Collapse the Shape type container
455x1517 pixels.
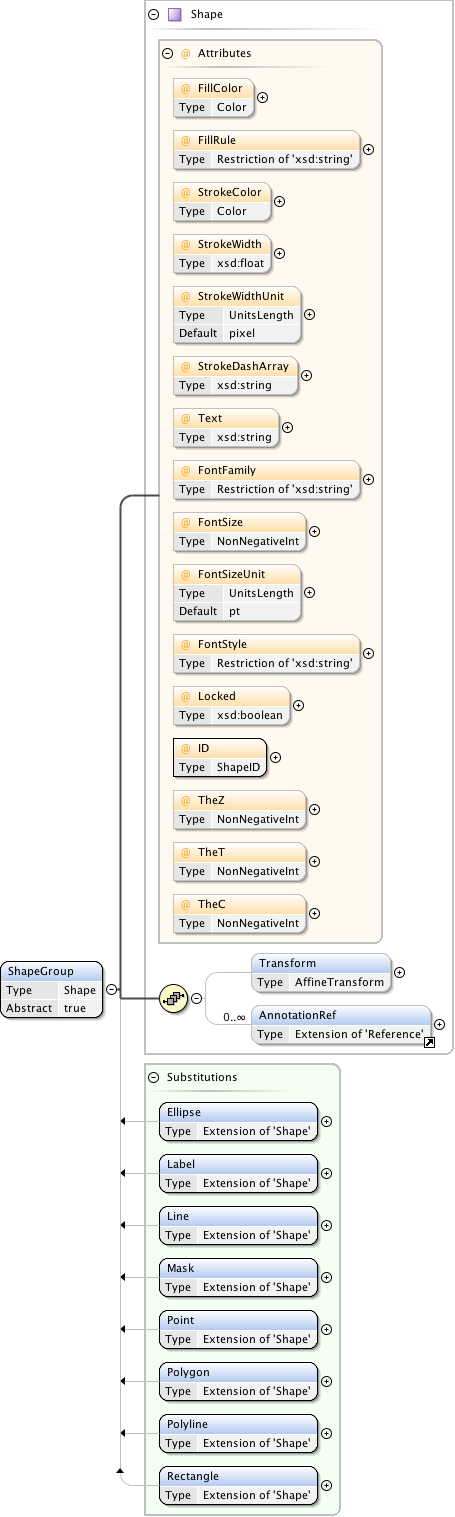(x=153, y=15)
